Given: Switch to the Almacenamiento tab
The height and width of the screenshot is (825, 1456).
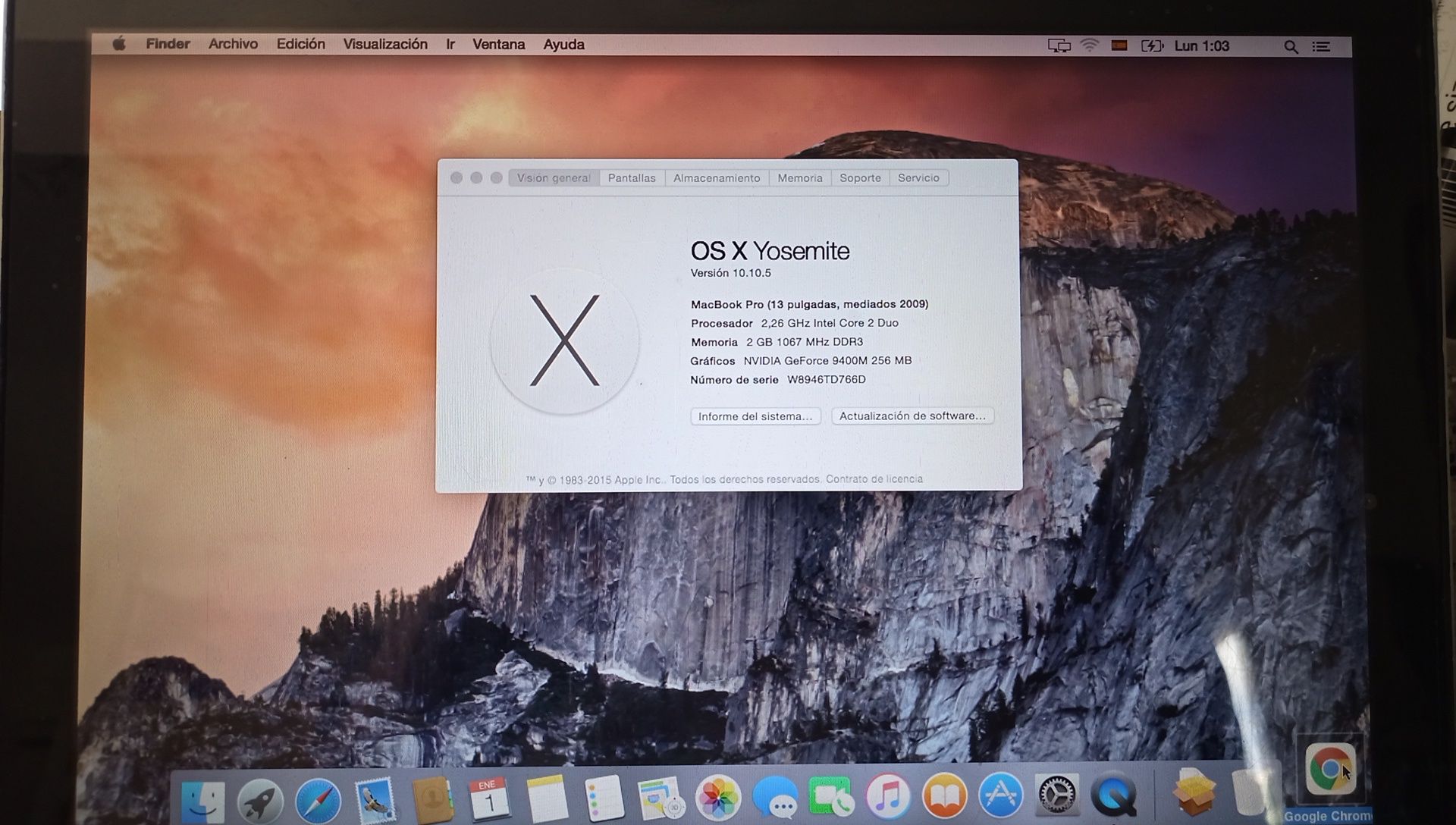Looking at the screenshot, I should (x=717, y=177).
